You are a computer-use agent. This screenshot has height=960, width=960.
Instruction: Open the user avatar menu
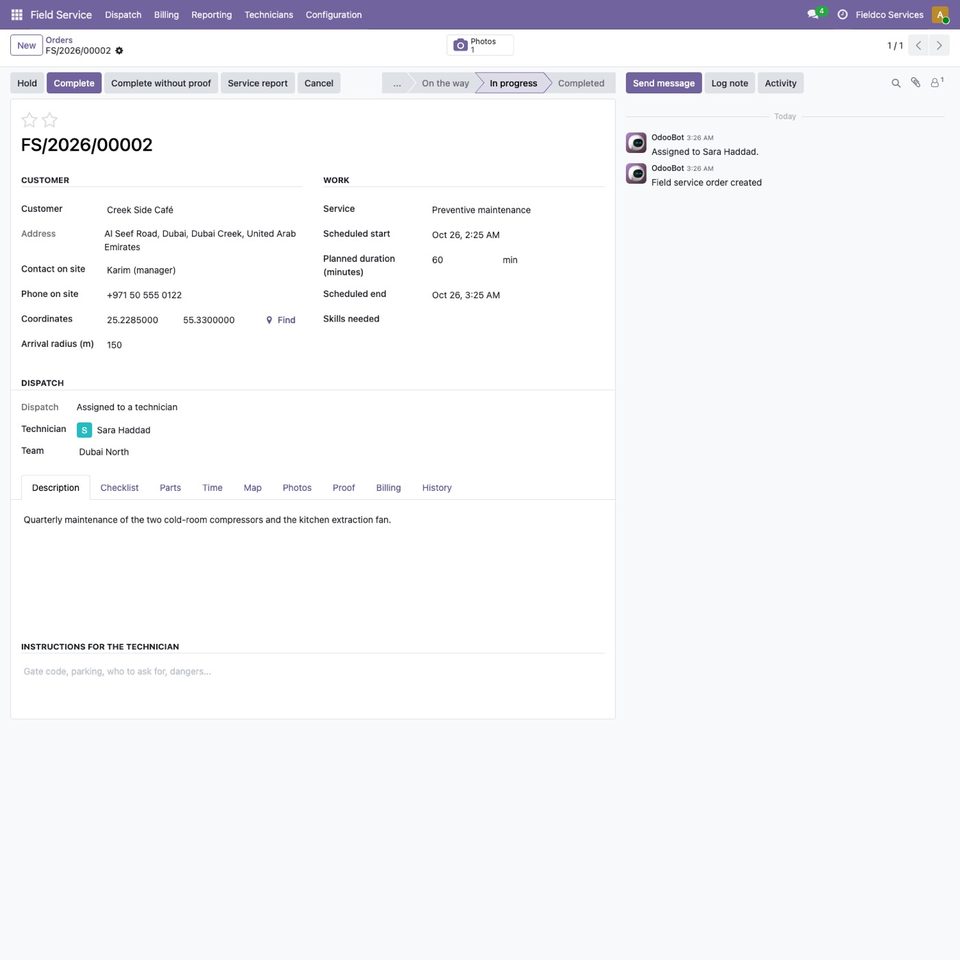(x=940, y=15)
